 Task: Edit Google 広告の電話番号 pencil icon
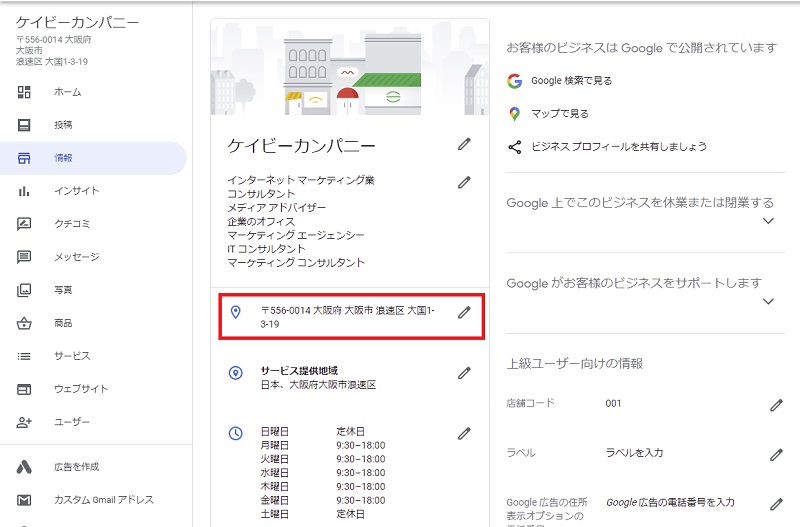(776, 505)
